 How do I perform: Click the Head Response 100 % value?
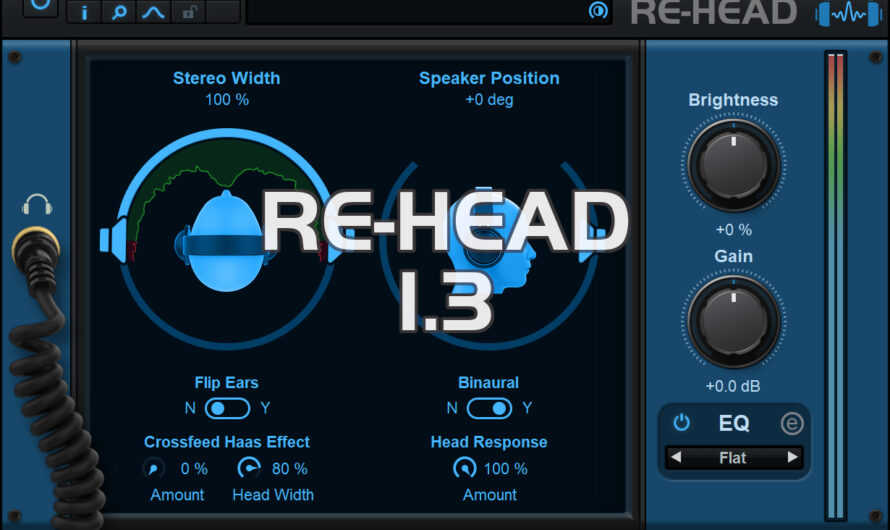505,469
